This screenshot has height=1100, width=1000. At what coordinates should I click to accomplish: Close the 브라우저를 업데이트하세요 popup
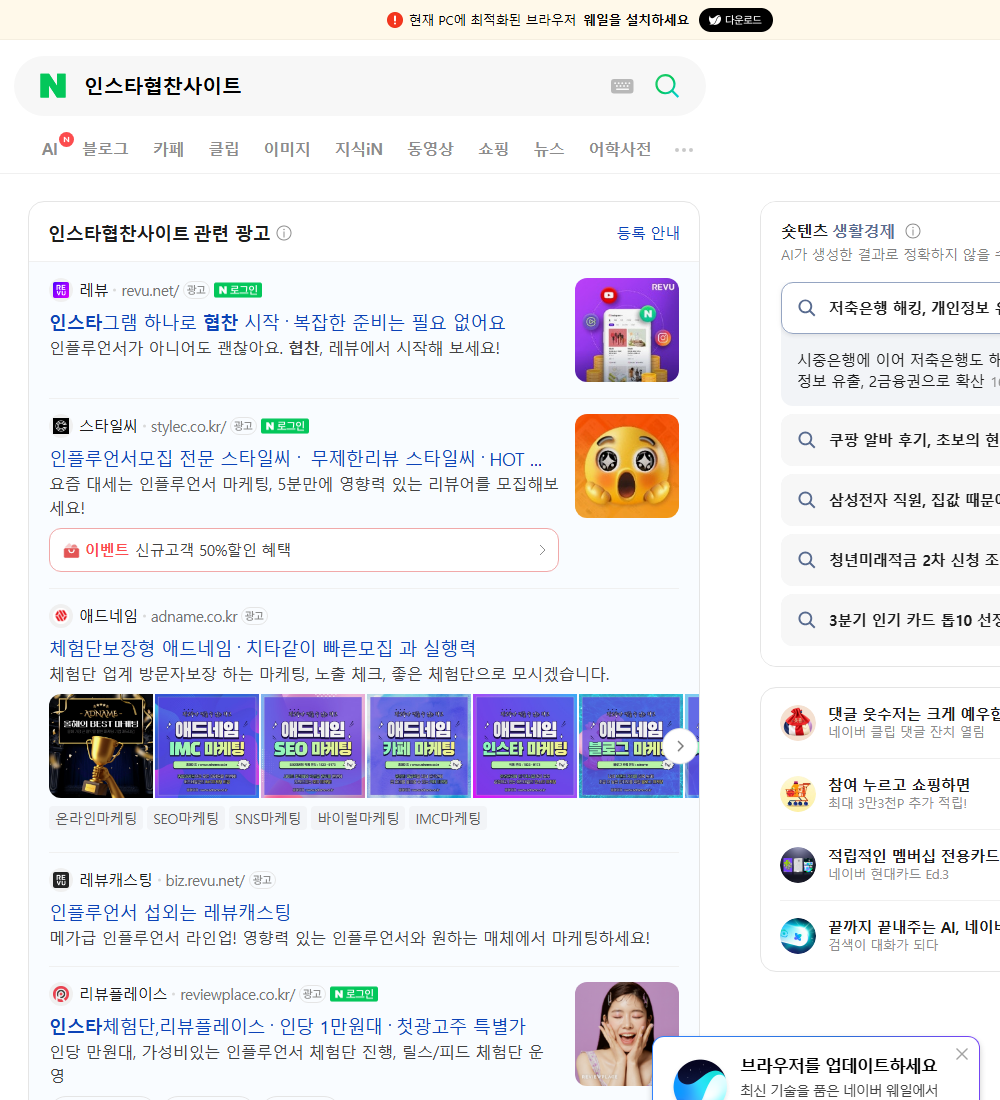(962, 1054)
